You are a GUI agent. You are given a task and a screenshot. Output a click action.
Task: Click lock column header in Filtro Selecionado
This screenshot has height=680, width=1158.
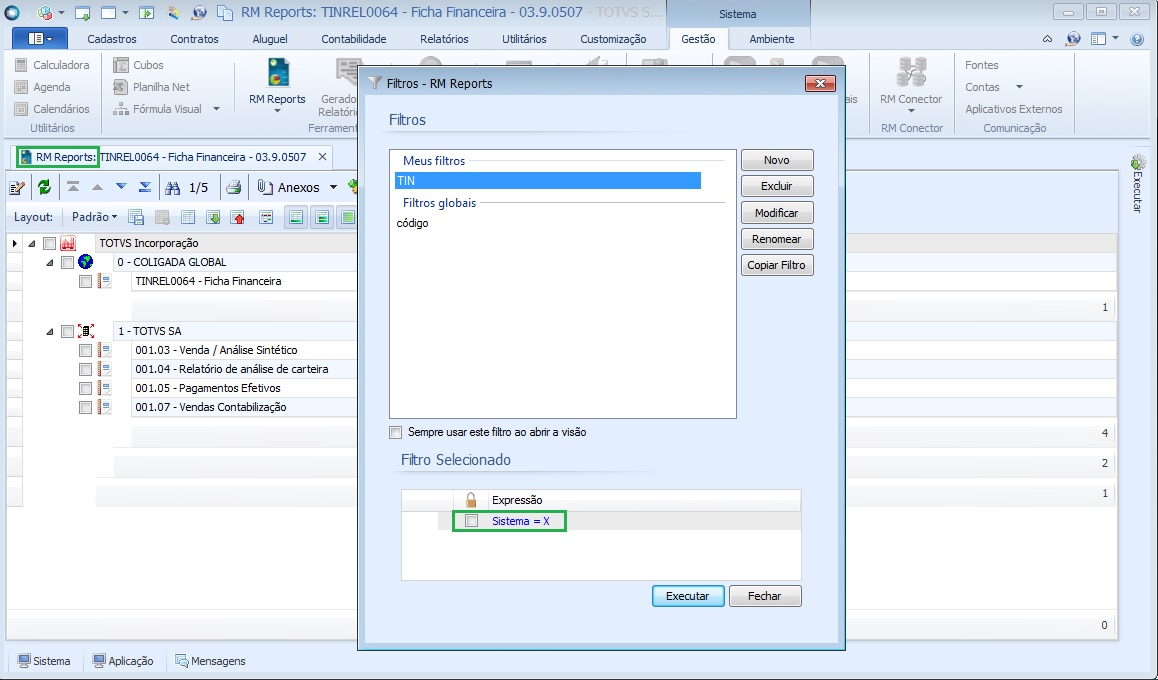point(471,500)
